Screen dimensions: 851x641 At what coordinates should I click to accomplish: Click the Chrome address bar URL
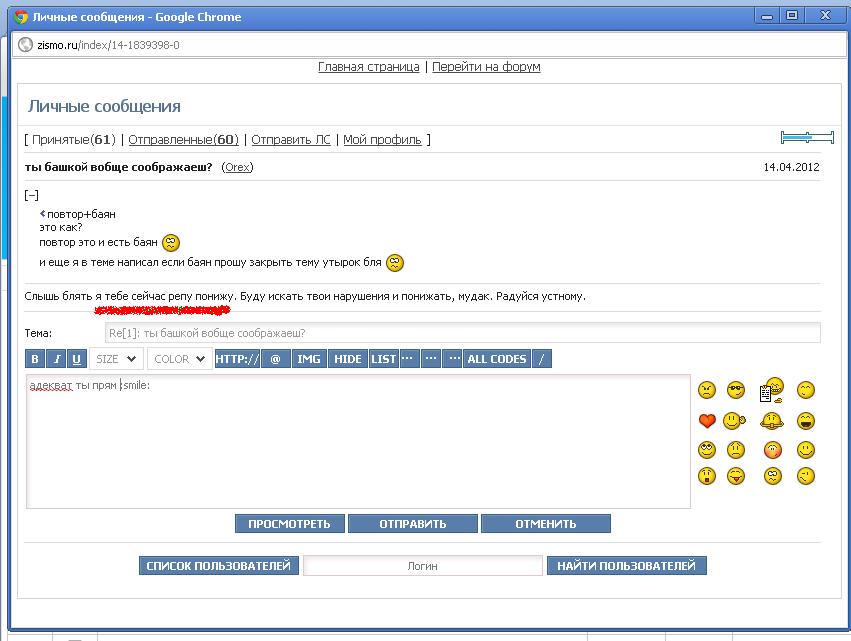coord(108,45)
